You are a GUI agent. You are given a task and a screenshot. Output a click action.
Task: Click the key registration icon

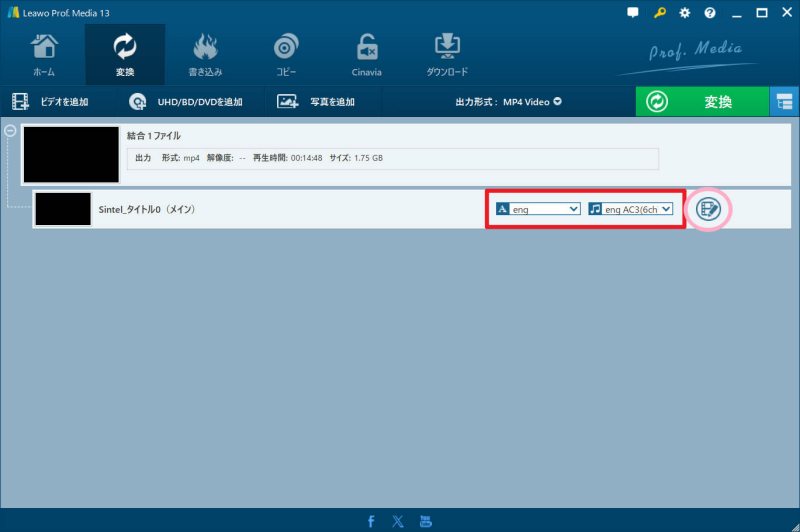[659, 13]
